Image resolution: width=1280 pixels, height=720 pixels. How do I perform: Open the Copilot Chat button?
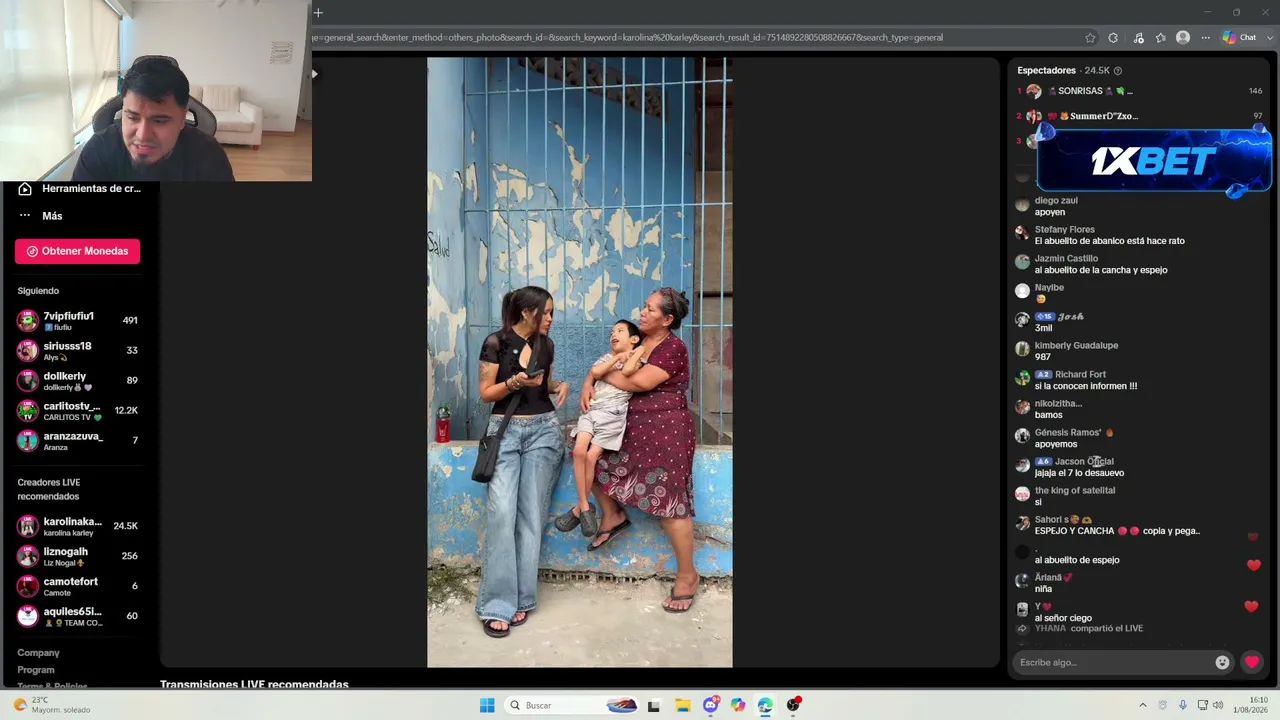tap(1239, 38)
